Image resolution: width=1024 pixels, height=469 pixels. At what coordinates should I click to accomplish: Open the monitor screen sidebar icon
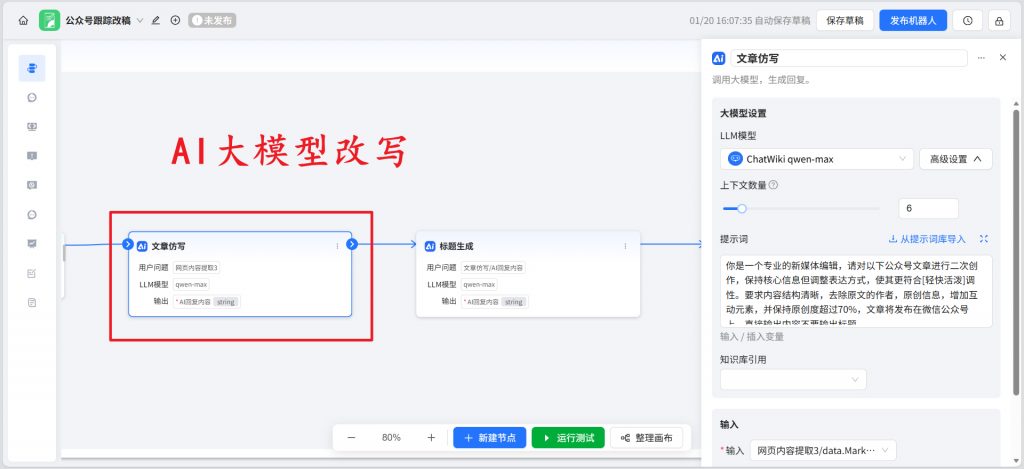click(32, 127)
